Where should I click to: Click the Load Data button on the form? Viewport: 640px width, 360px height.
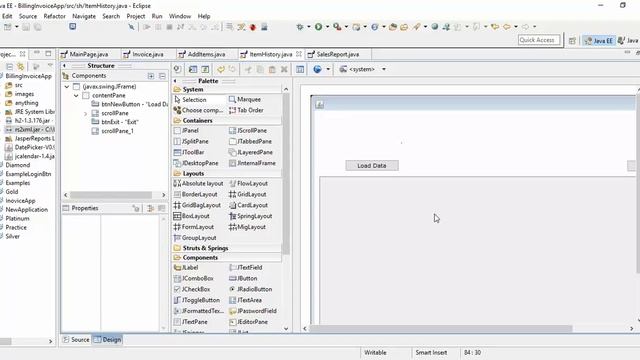371,166
